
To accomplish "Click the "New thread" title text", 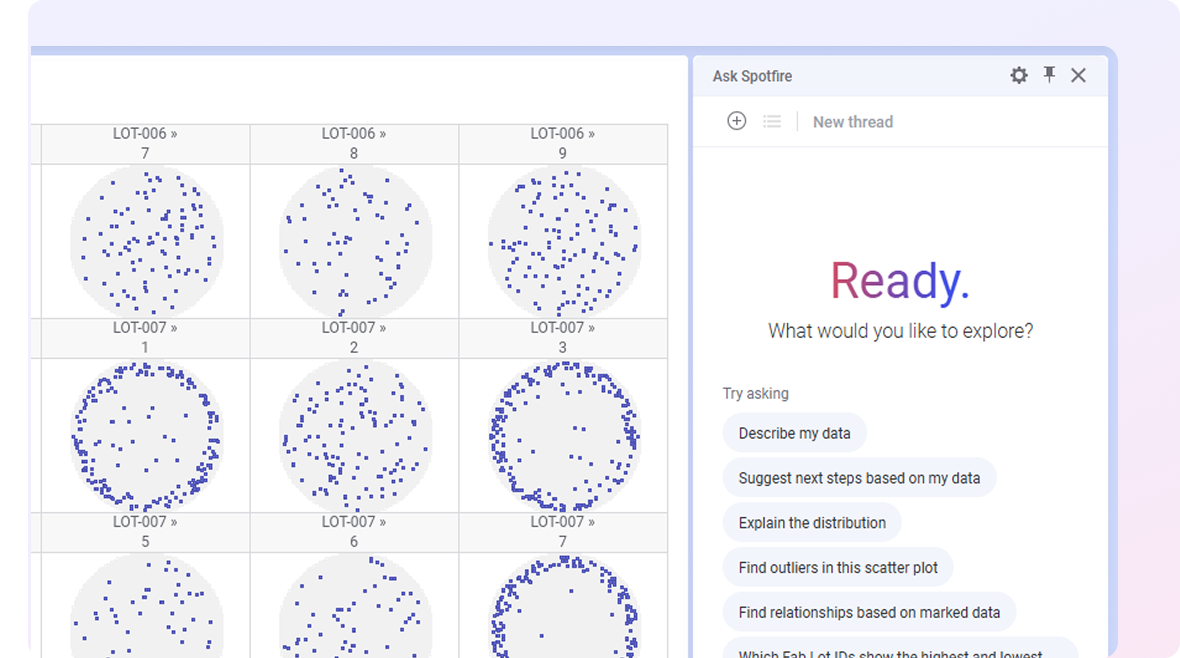I will pos(853,122).
